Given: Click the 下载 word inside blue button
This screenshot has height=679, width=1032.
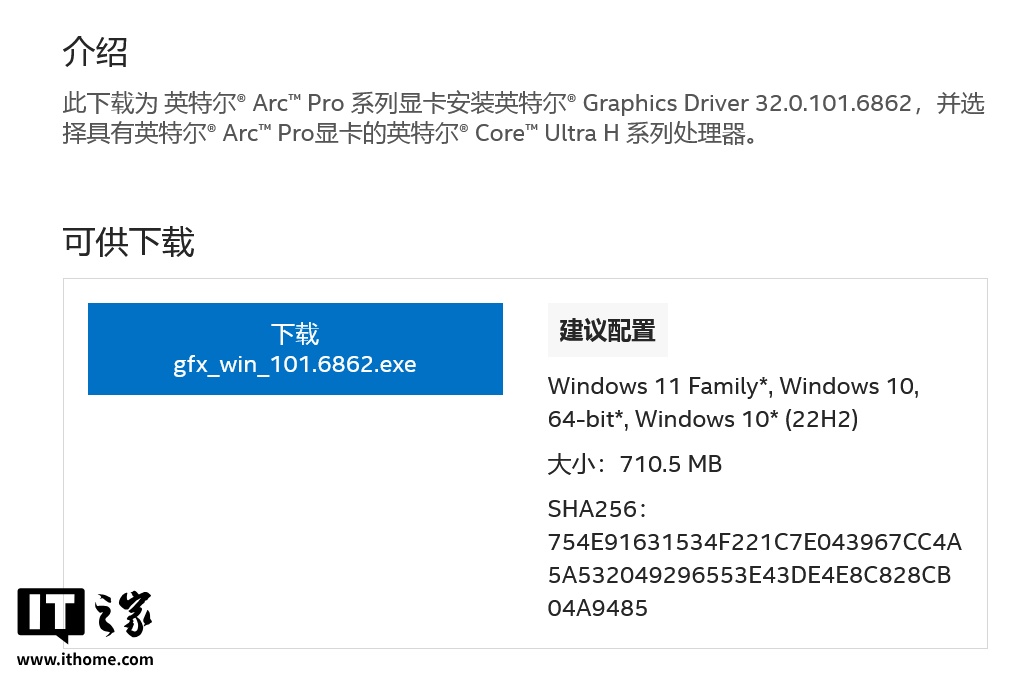Looking at the screenshot, I should click(x=295, y=334).
